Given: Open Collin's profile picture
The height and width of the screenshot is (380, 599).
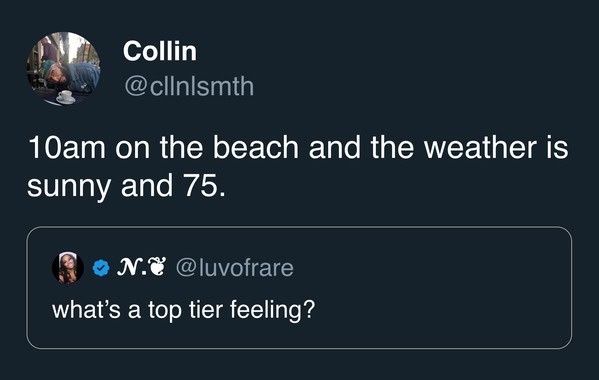Looking at the screenshot, I should [63, 69].
